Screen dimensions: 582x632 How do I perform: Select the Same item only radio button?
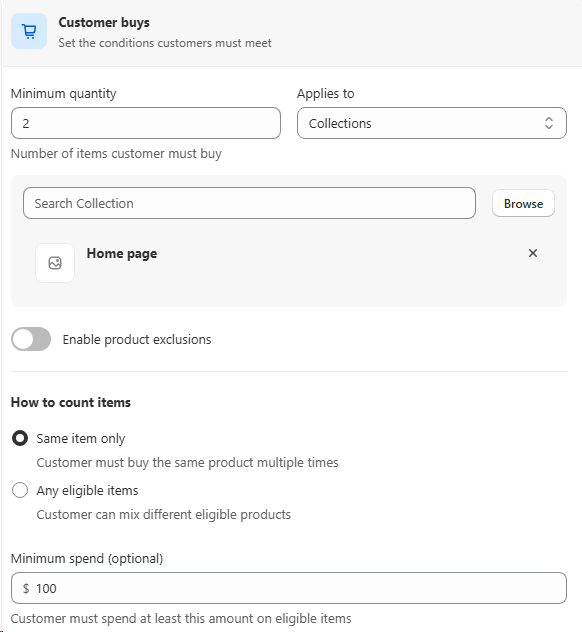coord(20,438)
